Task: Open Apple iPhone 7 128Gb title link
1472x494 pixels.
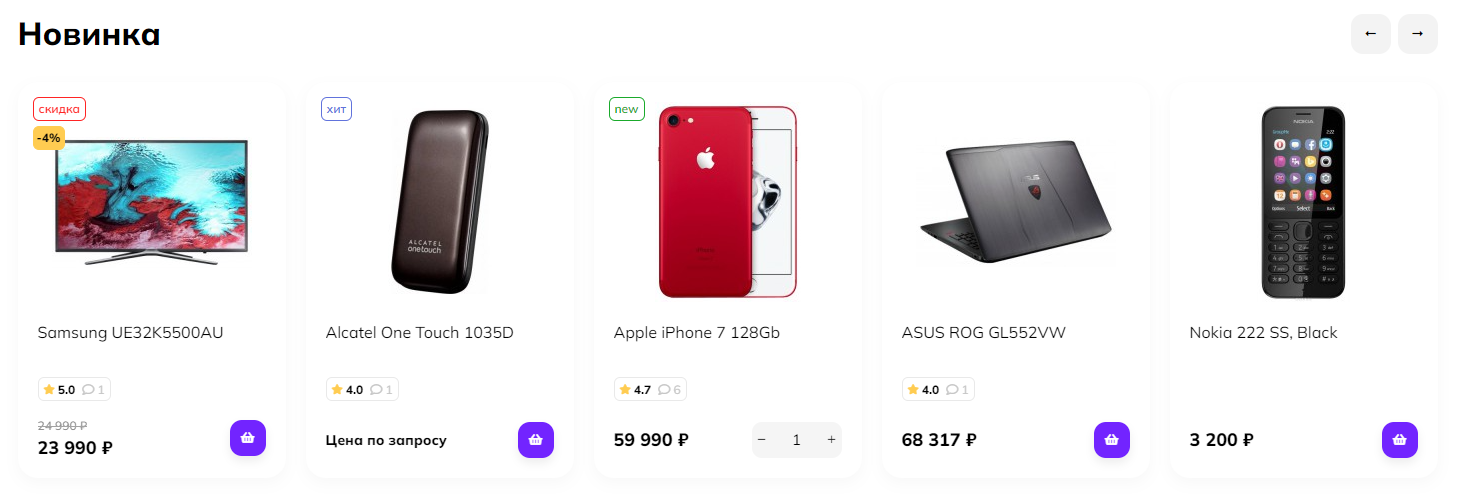Action: [696, 333]
